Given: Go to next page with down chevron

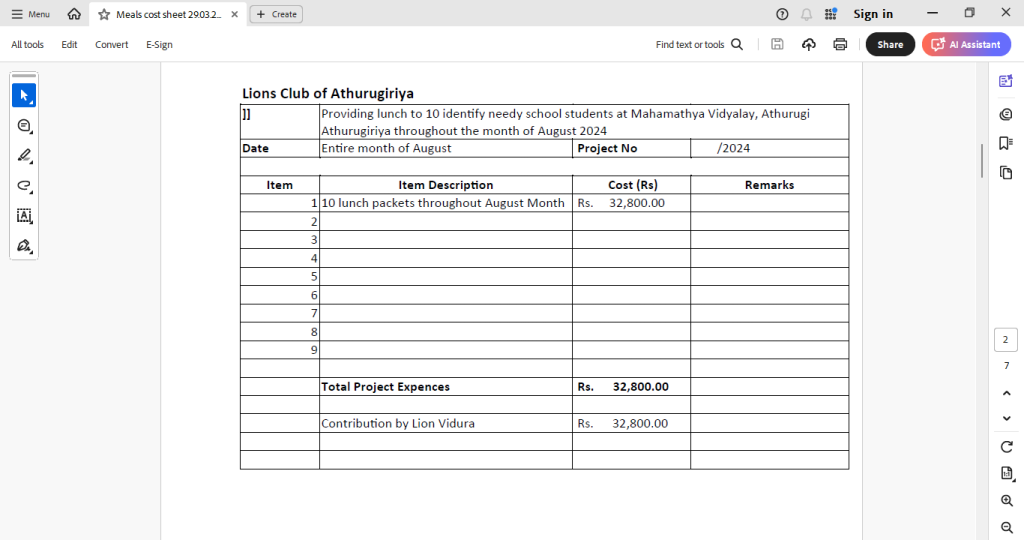Looking at the screenshot, I should 1006,418.
